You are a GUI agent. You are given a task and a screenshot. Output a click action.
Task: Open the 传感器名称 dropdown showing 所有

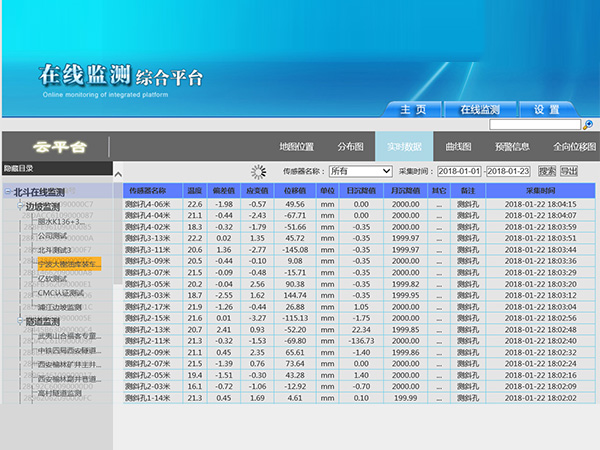click(360, 171)
